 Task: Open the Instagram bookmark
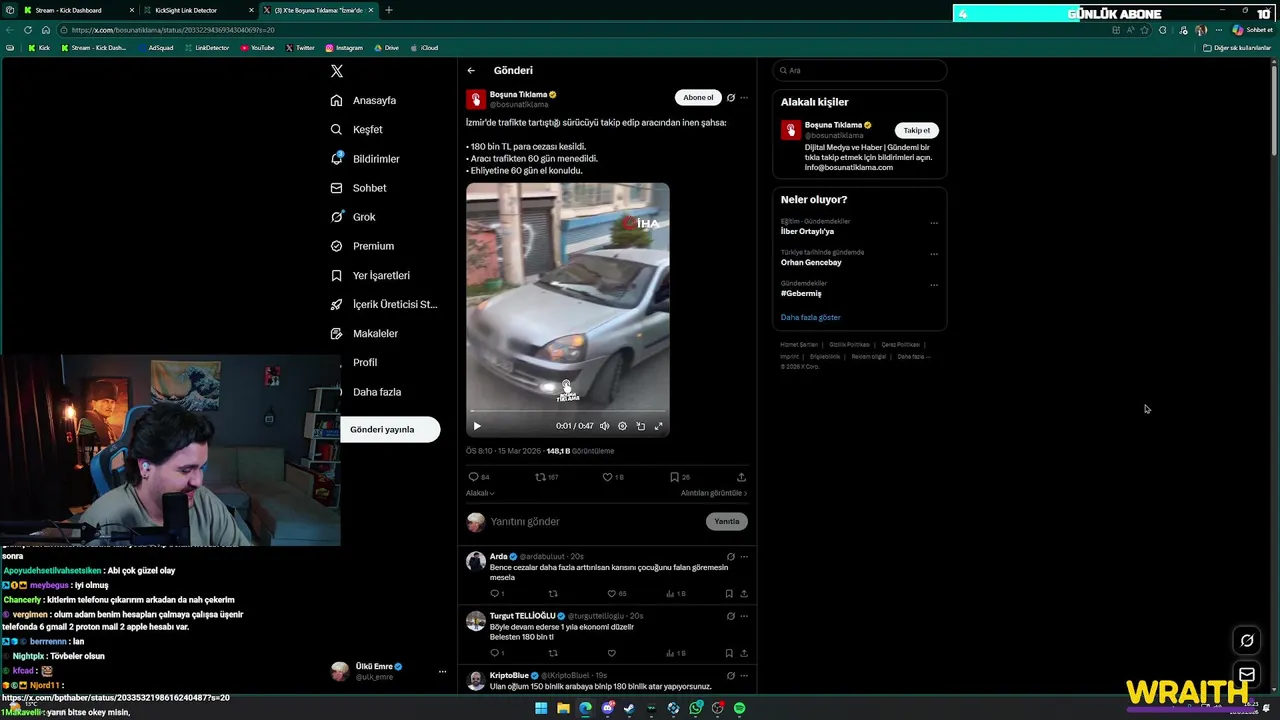pyautogui.click(x=344, y=48)
